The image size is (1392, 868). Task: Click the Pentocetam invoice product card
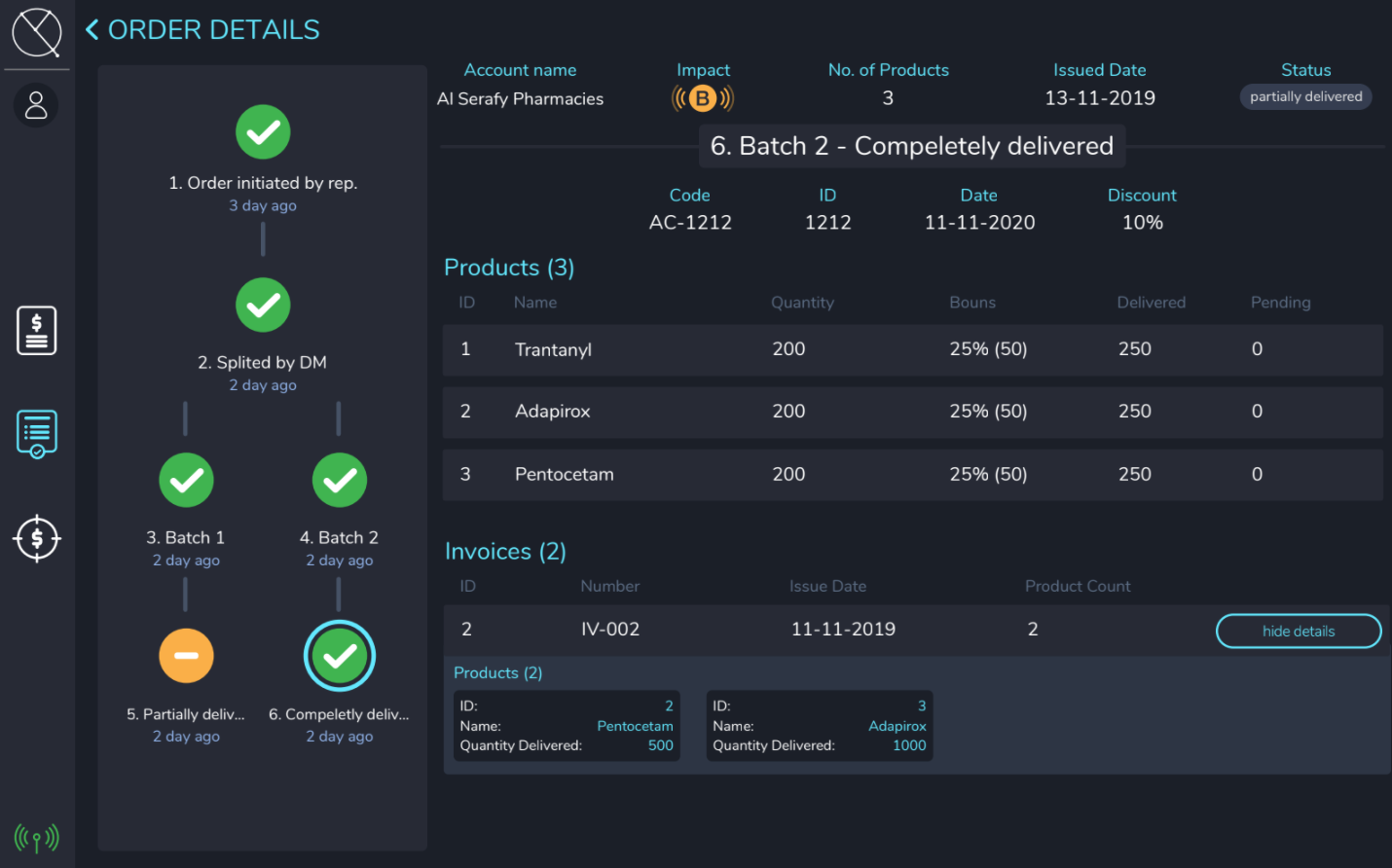(567, 726)
